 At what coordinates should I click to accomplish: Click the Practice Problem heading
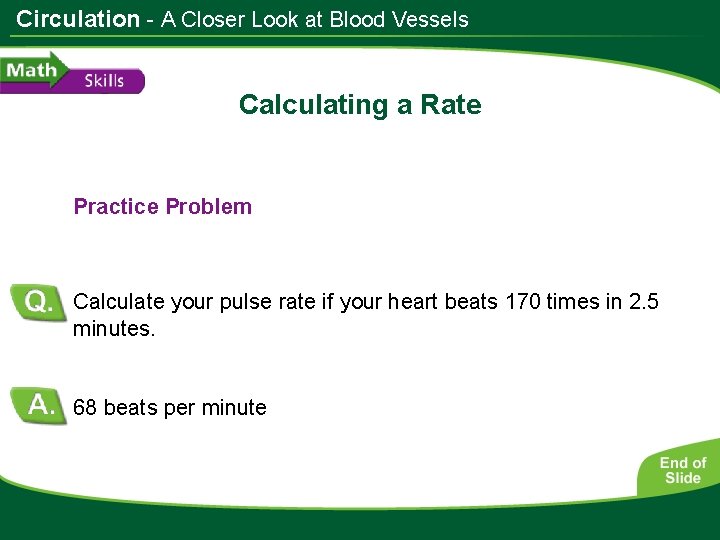(x=163, y=207)
